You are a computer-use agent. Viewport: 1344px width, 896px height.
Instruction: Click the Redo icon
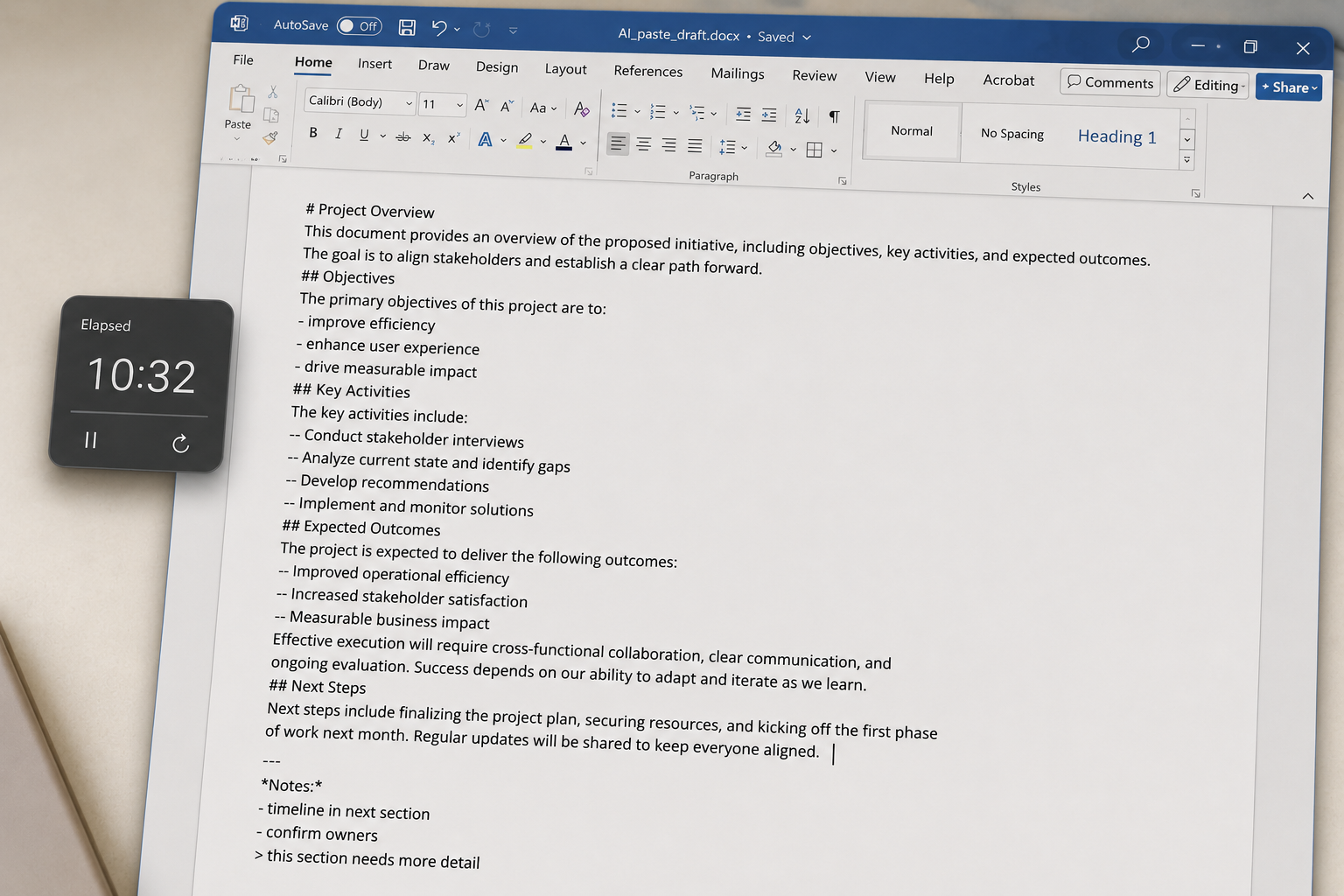[x=481, y=30]
